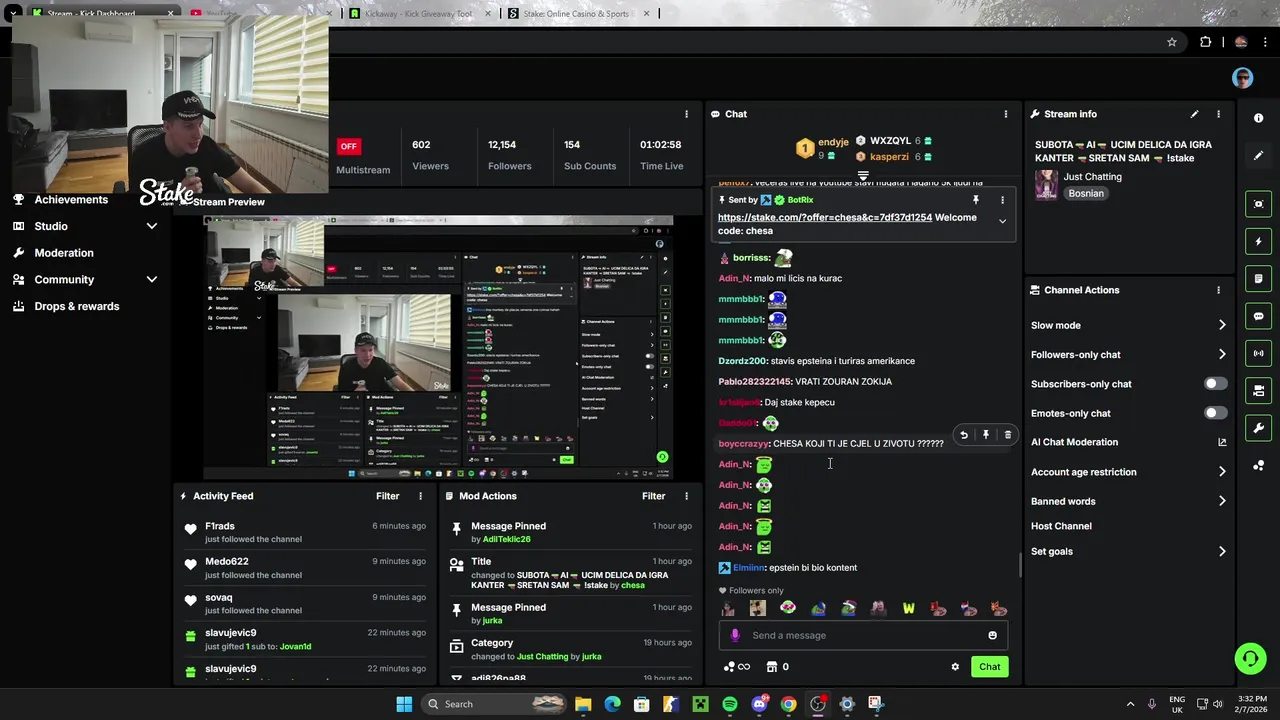Open the Channel Actions panel options menu

click(x=1218, y=290)
